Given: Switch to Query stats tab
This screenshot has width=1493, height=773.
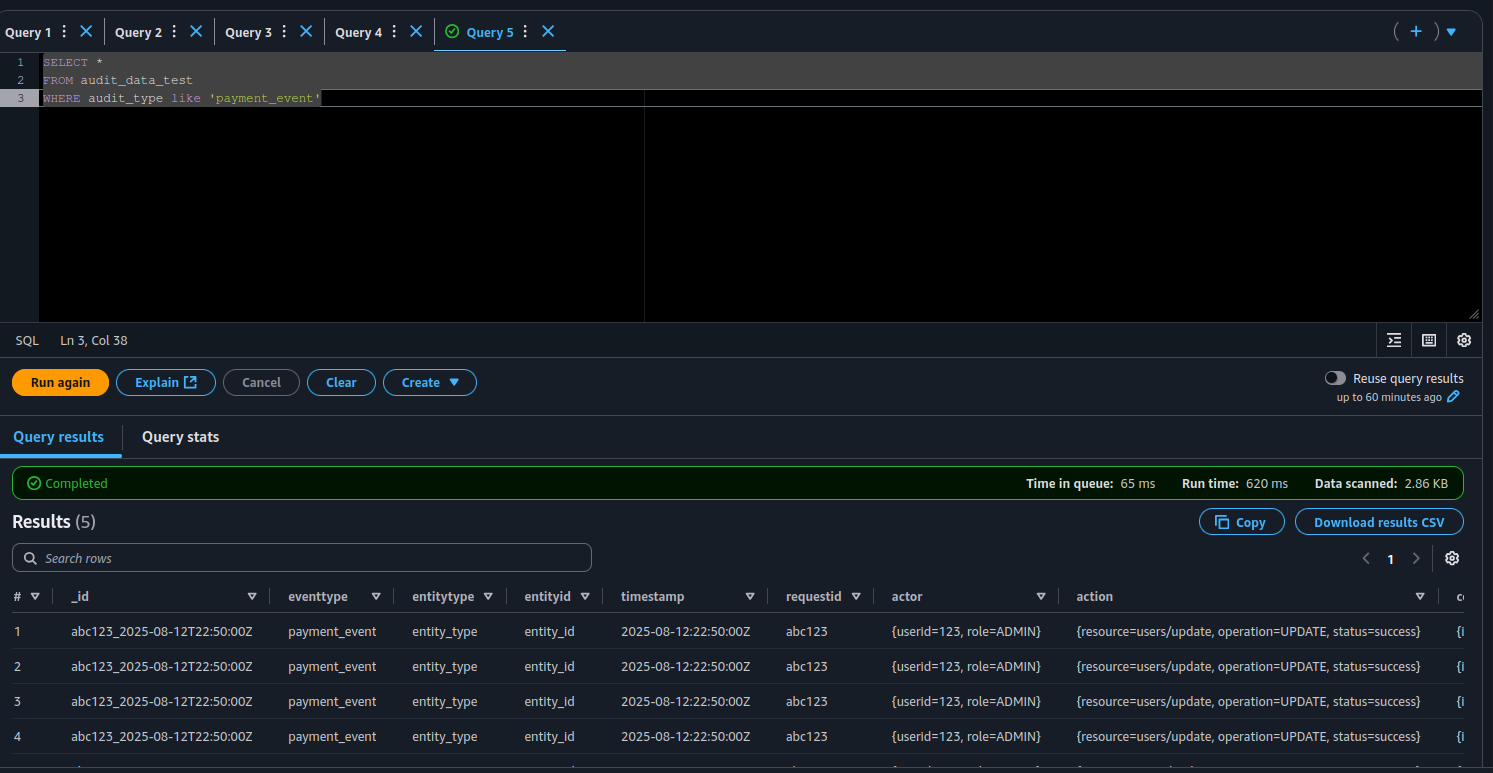Looking at the screenshot, I should [x=180, y=437].
